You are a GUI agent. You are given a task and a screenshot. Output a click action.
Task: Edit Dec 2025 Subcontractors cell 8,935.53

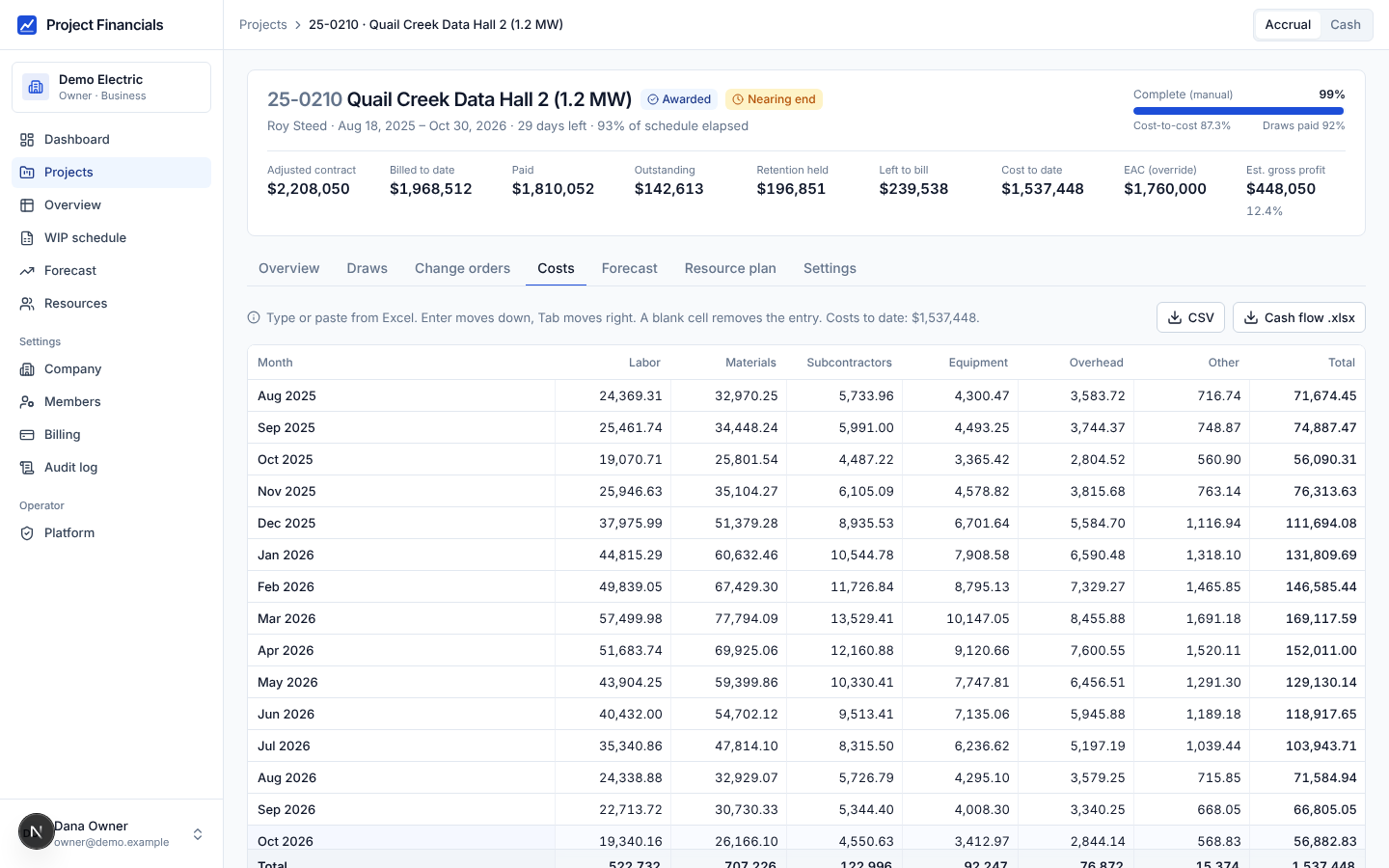pos(844,523)
